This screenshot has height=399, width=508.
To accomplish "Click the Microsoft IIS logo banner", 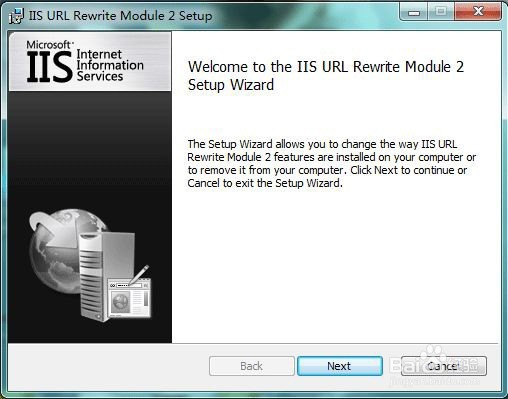I will [90, 61].
